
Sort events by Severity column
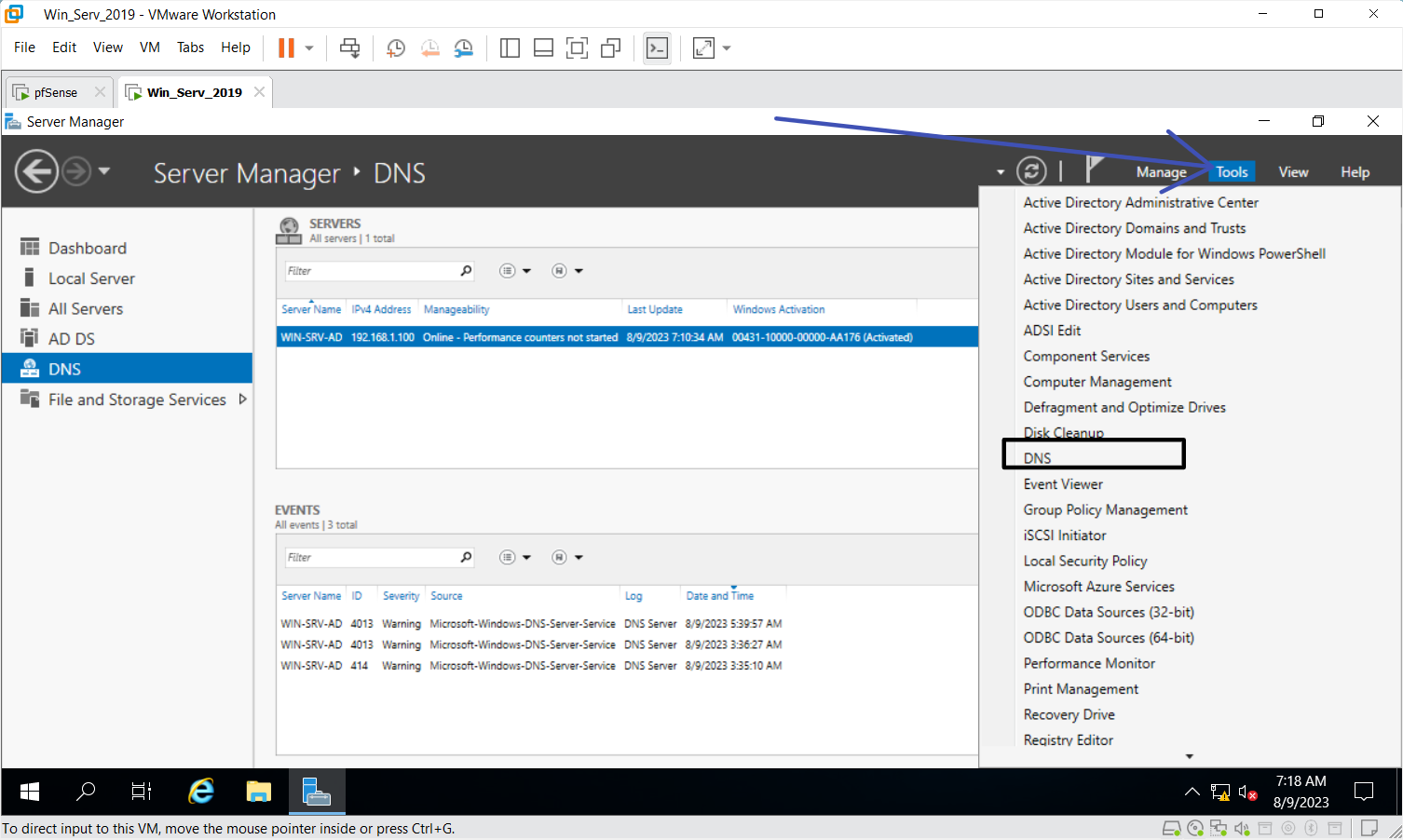[402, 596]
